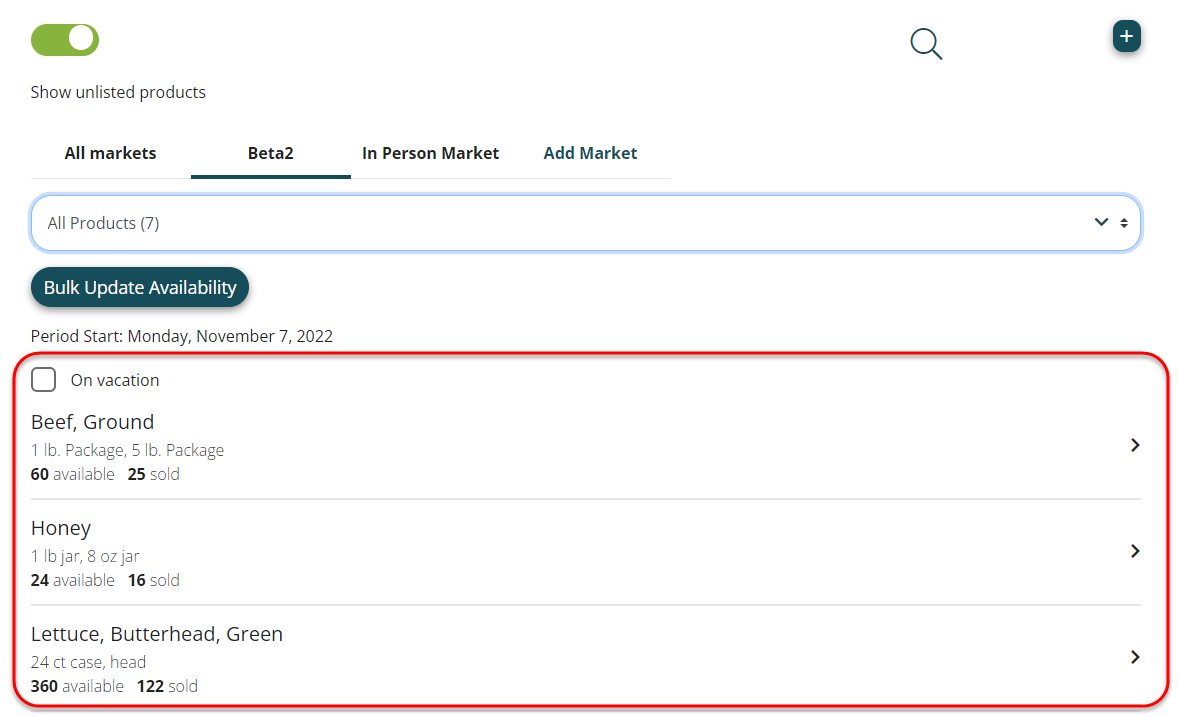The width and height of the screenshot is (1178, 716).
Task: Open Lettuce, Butterhead, Green chevron arrow
Action: click(x=1135, y=657)
